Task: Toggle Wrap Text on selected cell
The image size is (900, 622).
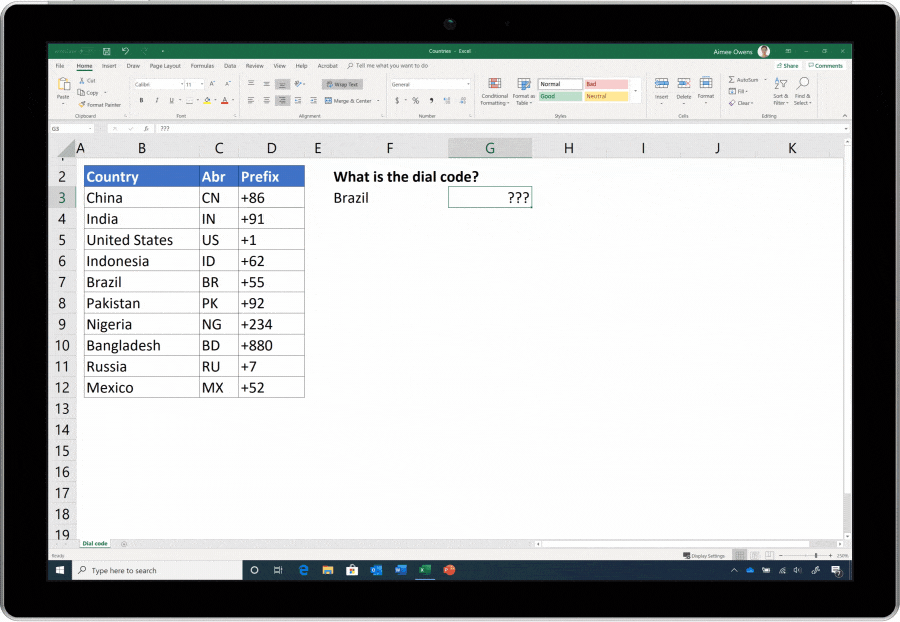Action: (343, 84)
